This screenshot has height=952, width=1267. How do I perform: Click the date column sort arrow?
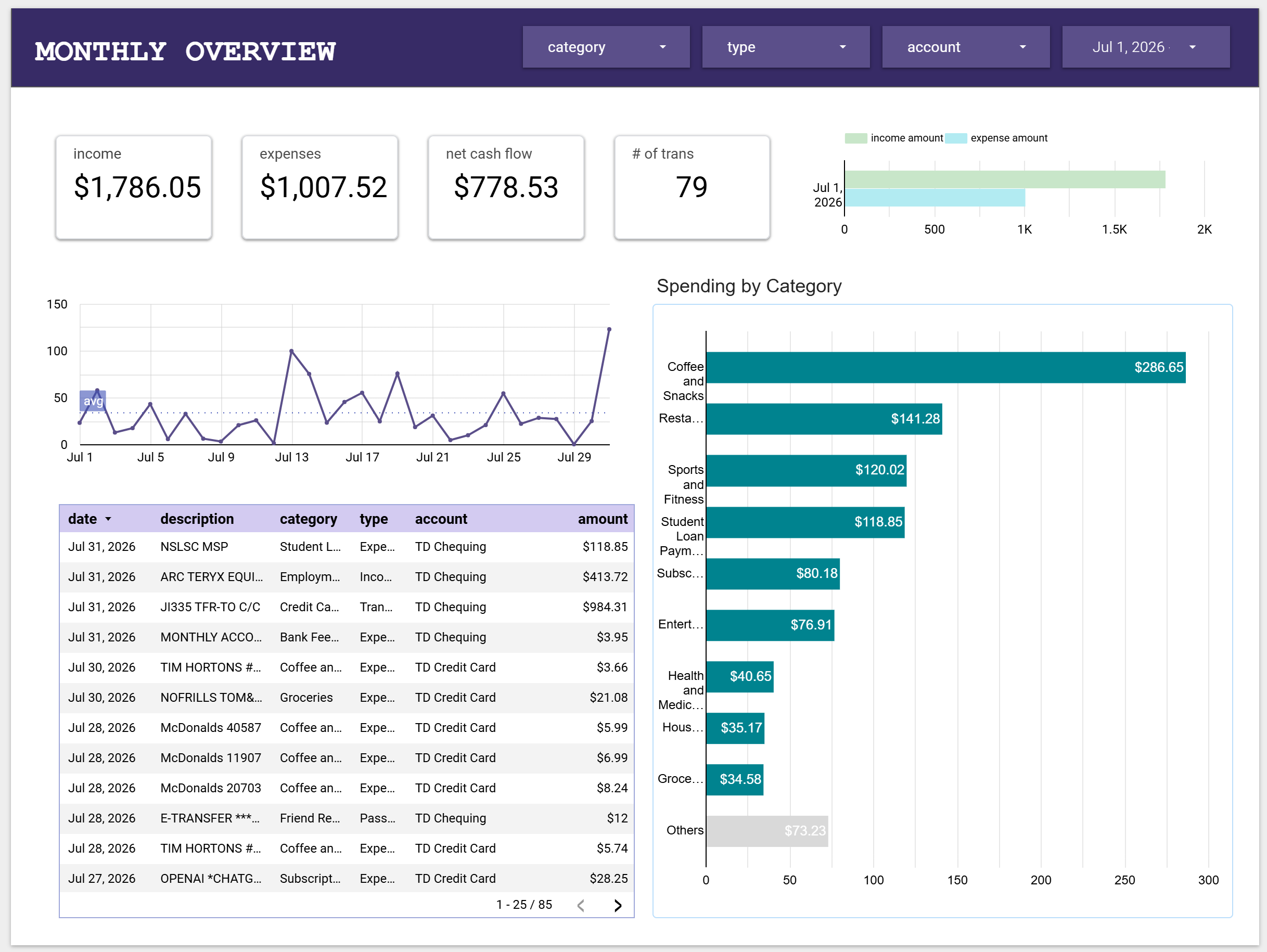pyautogui.click(x=108, y=519)
